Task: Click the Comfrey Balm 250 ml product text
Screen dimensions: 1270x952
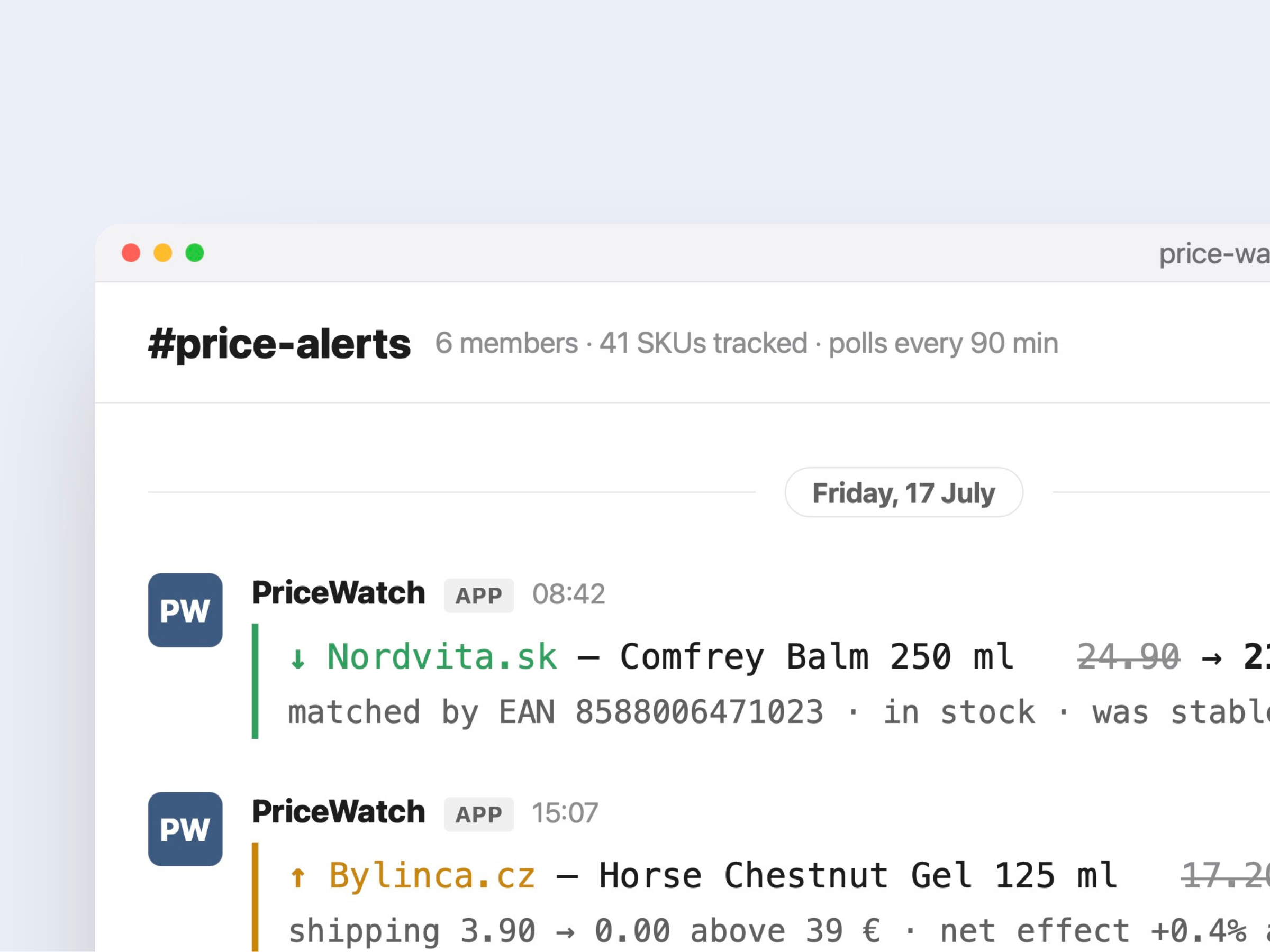Action: [817, 656]
